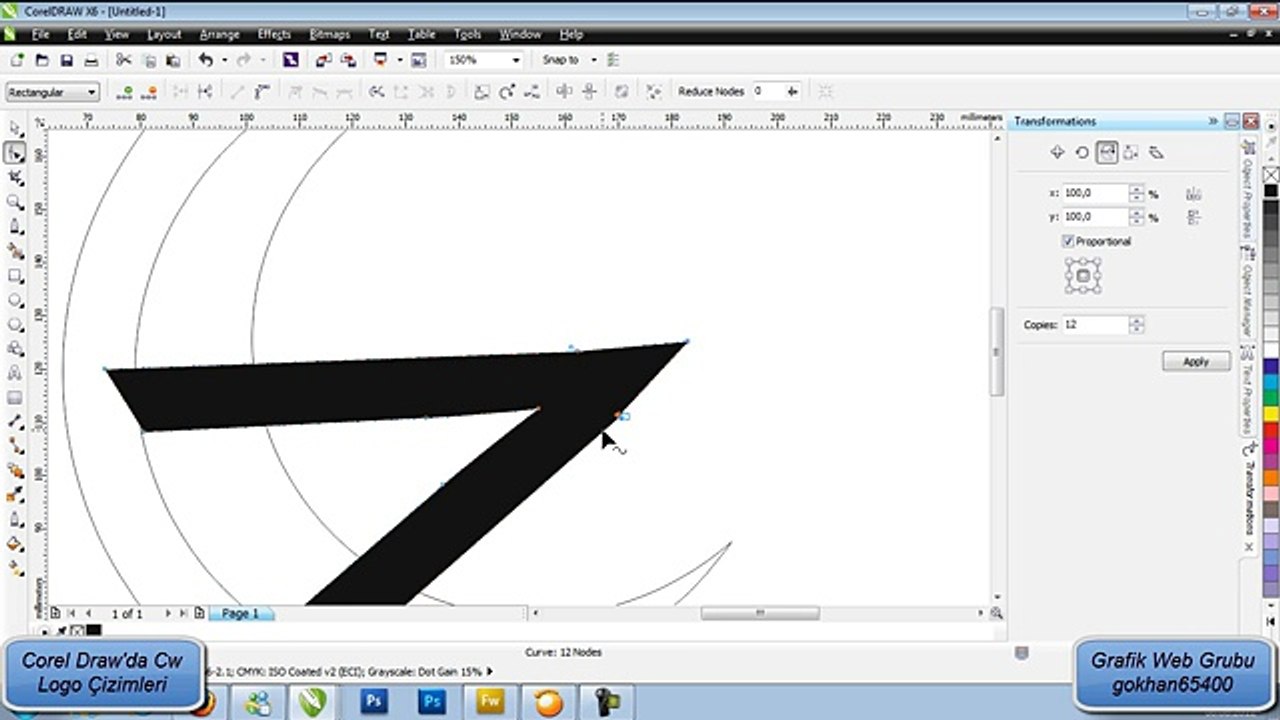Click the CorelDRAW taskbar icon
The image size is (1280, 720).
click(x=313, y=702)
